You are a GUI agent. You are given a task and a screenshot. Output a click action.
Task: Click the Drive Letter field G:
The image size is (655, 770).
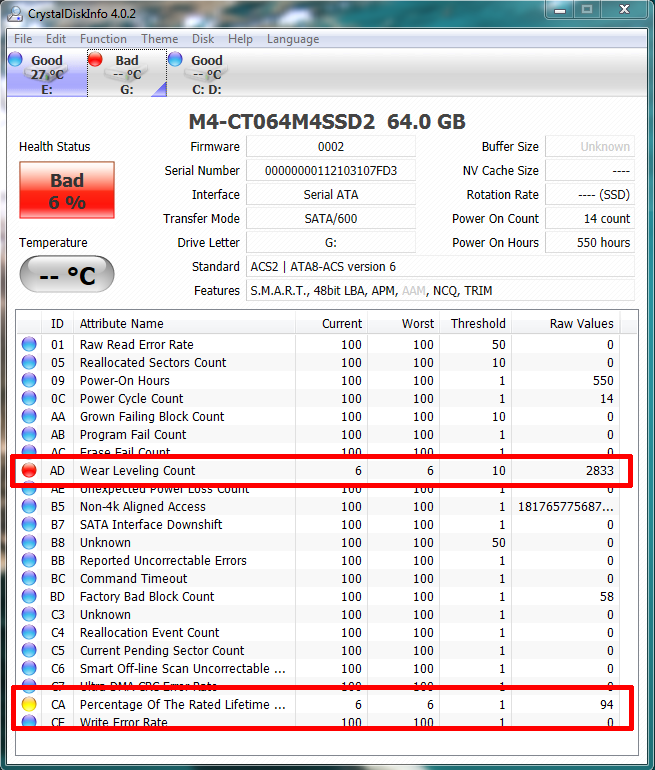click(x=331, y=243)
